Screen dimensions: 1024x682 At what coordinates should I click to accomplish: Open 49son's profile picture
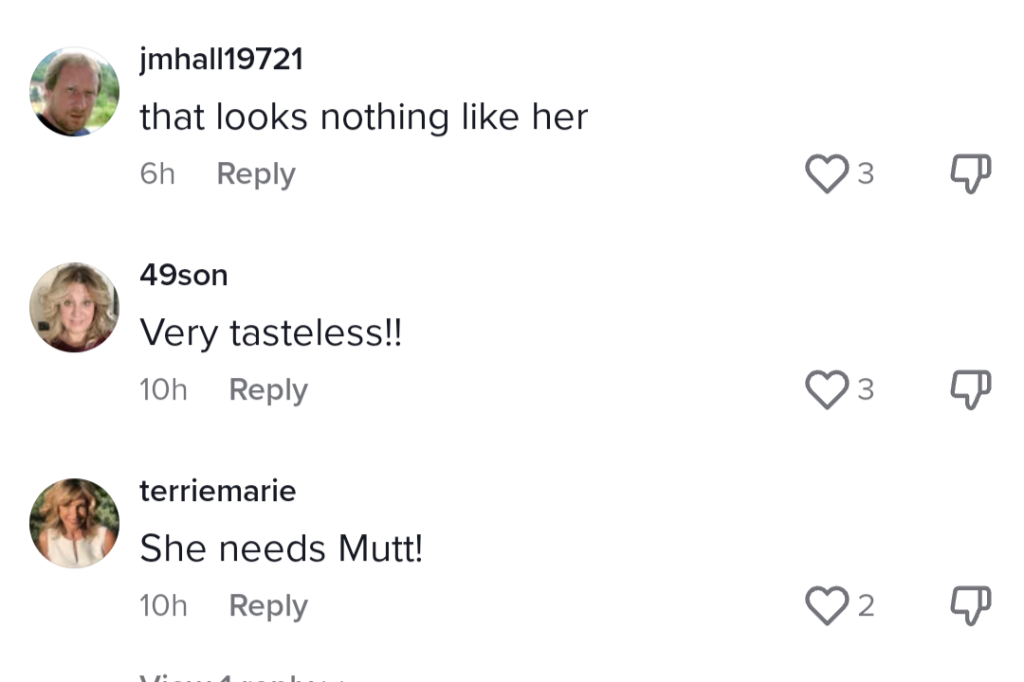coord(75,308)
